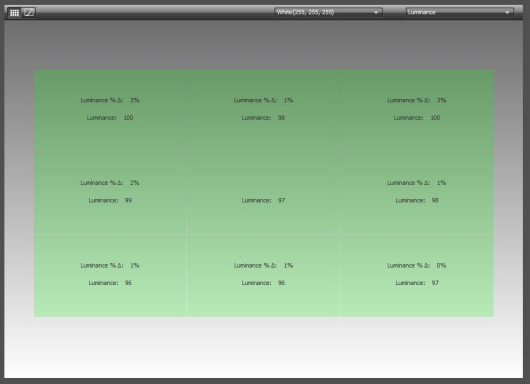
Task: Select the top-left cell with luminance 100
Action: tap(110, 111)
